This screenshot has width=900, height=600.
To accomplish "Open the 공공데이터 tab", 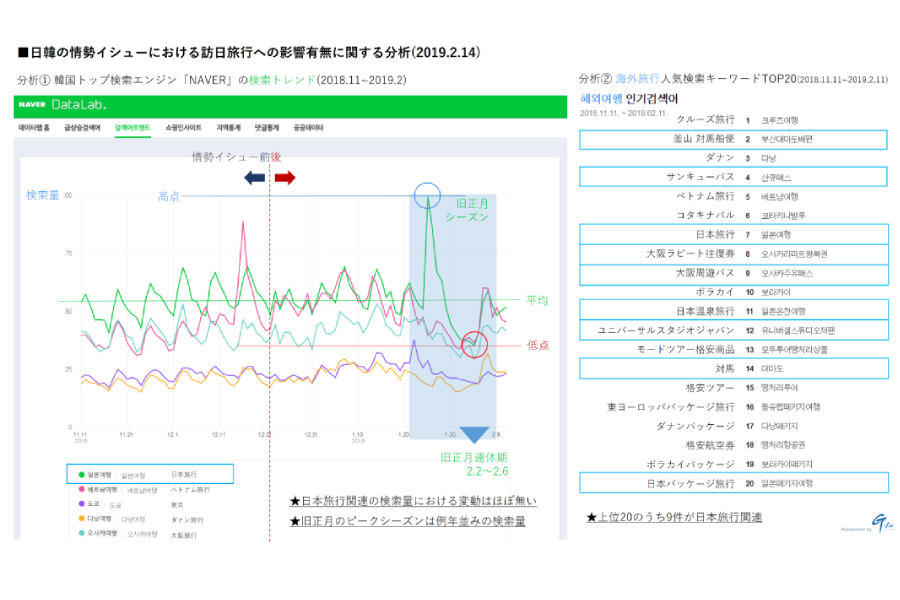I will (x=308, y=127).
